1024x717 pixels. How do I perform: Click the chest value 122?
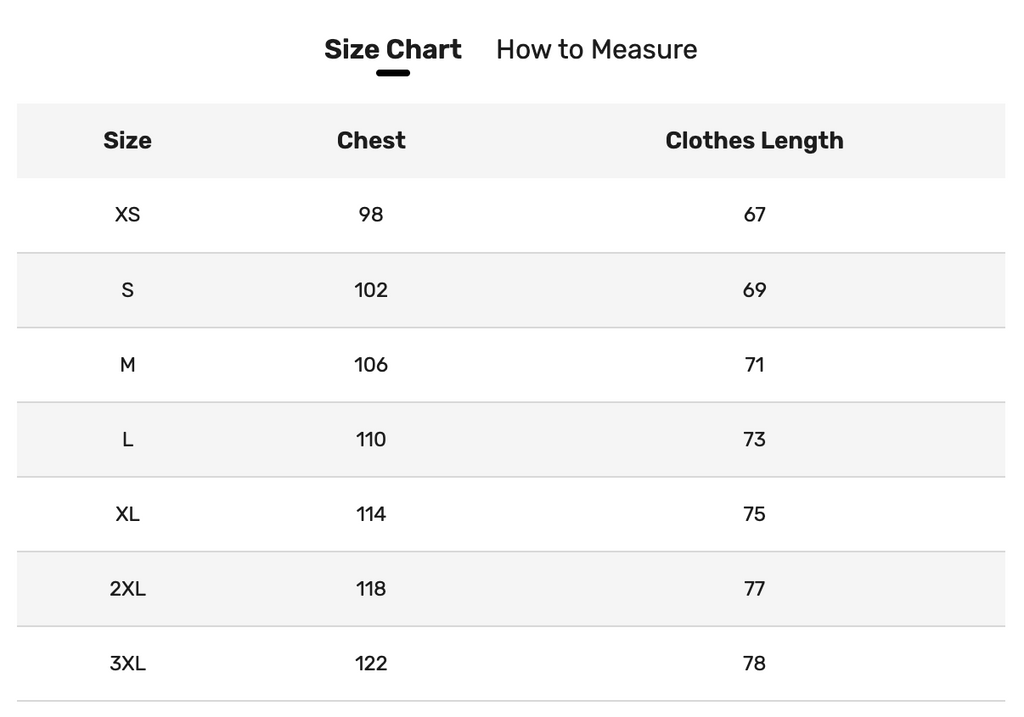click(x=371, y=663)
